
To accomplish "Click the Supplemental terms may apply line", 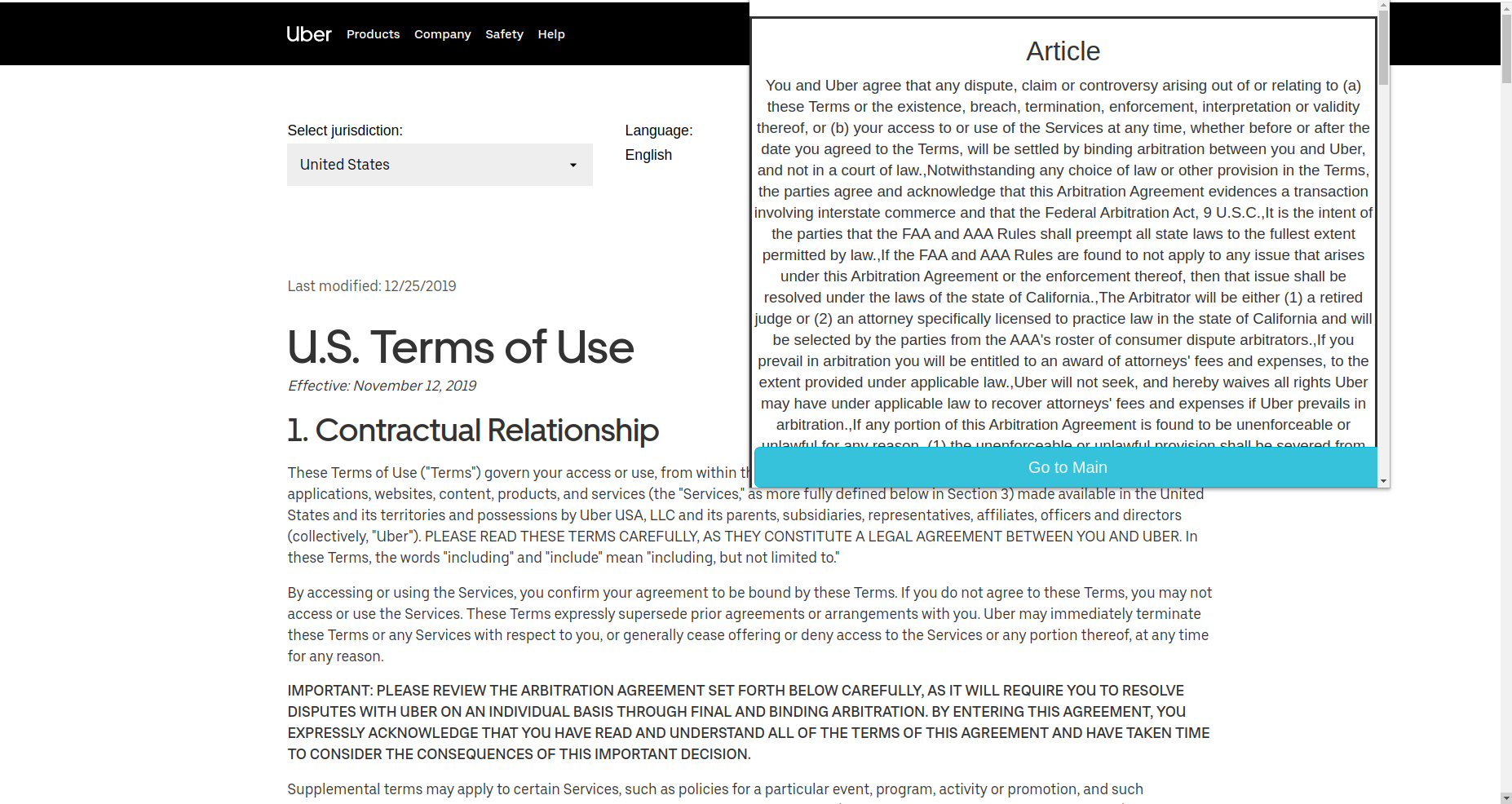I will (715, 789).
